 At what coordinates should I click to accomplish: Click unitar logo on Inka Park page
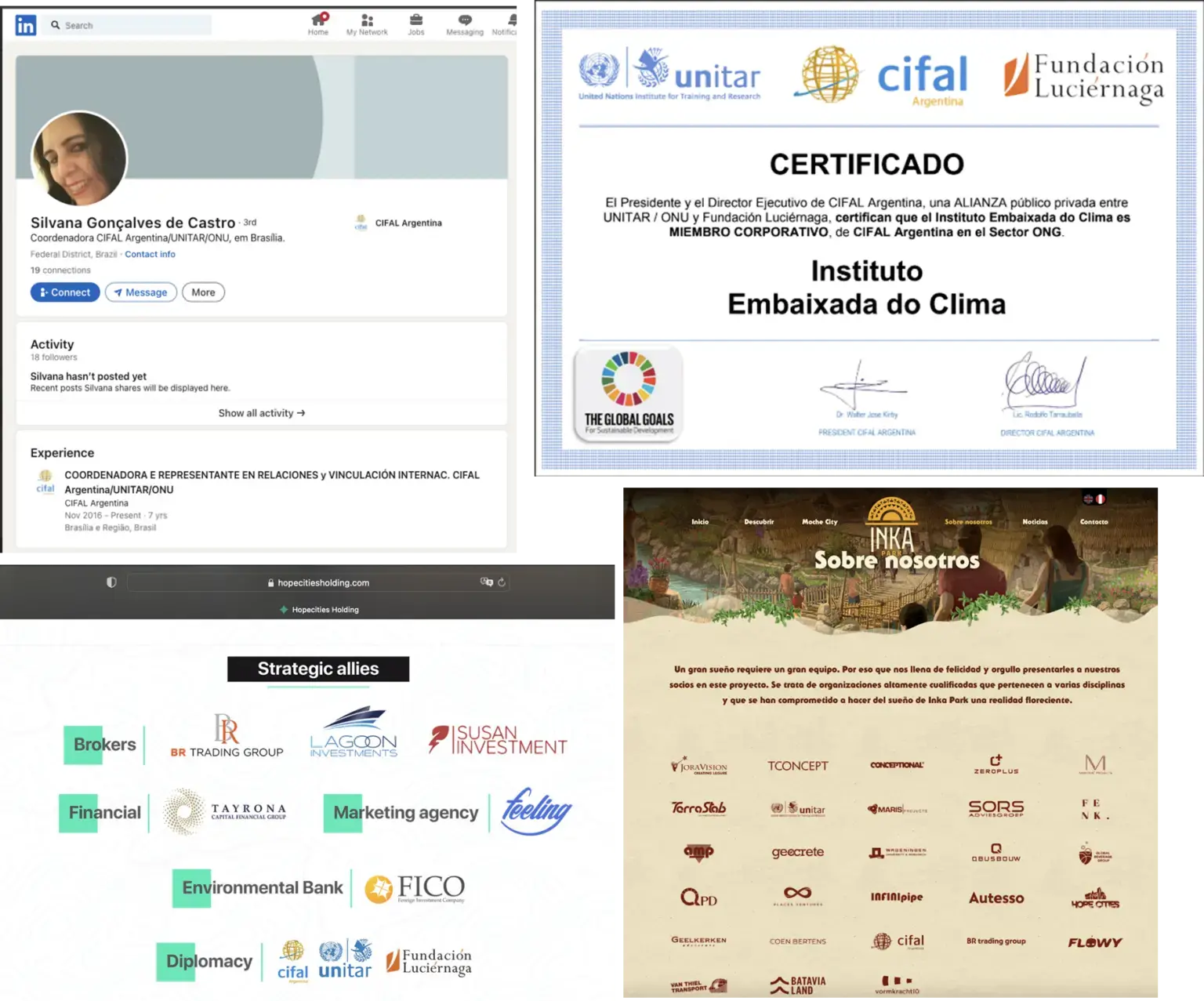[797, 809]
